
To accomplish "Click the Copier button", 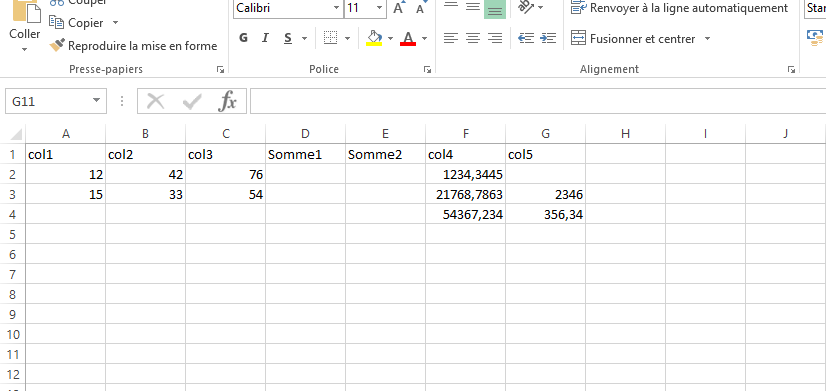I will 76,23.
